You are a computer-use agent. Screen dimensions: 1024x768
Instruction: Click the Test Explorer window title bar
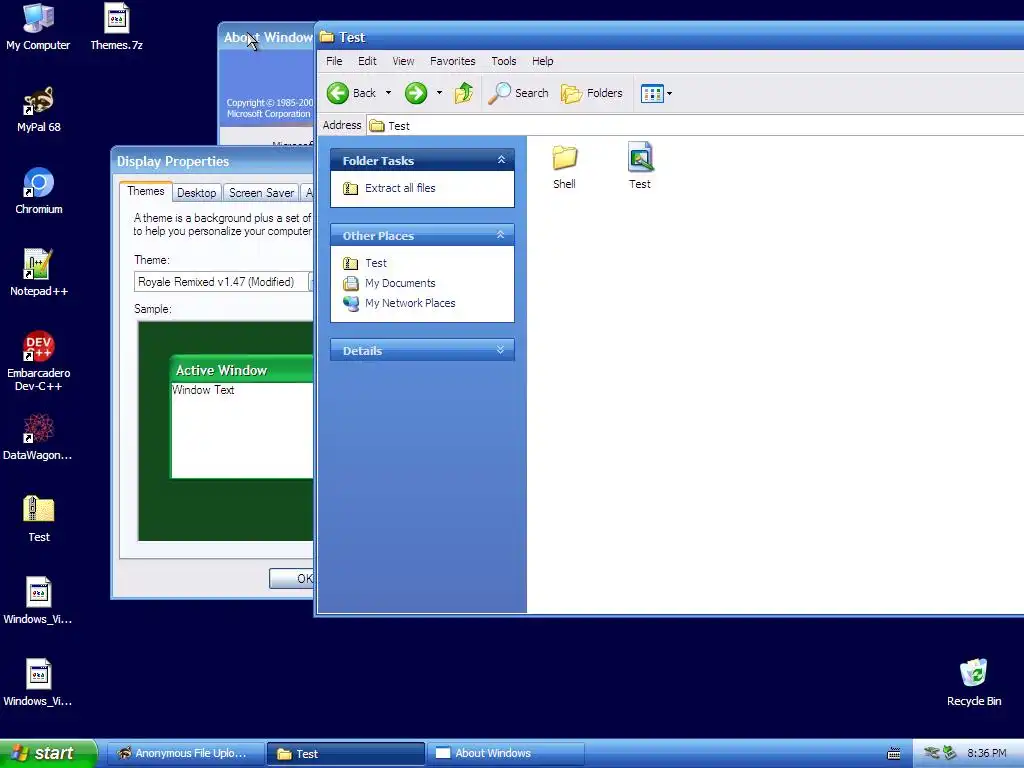pos(669,37)
